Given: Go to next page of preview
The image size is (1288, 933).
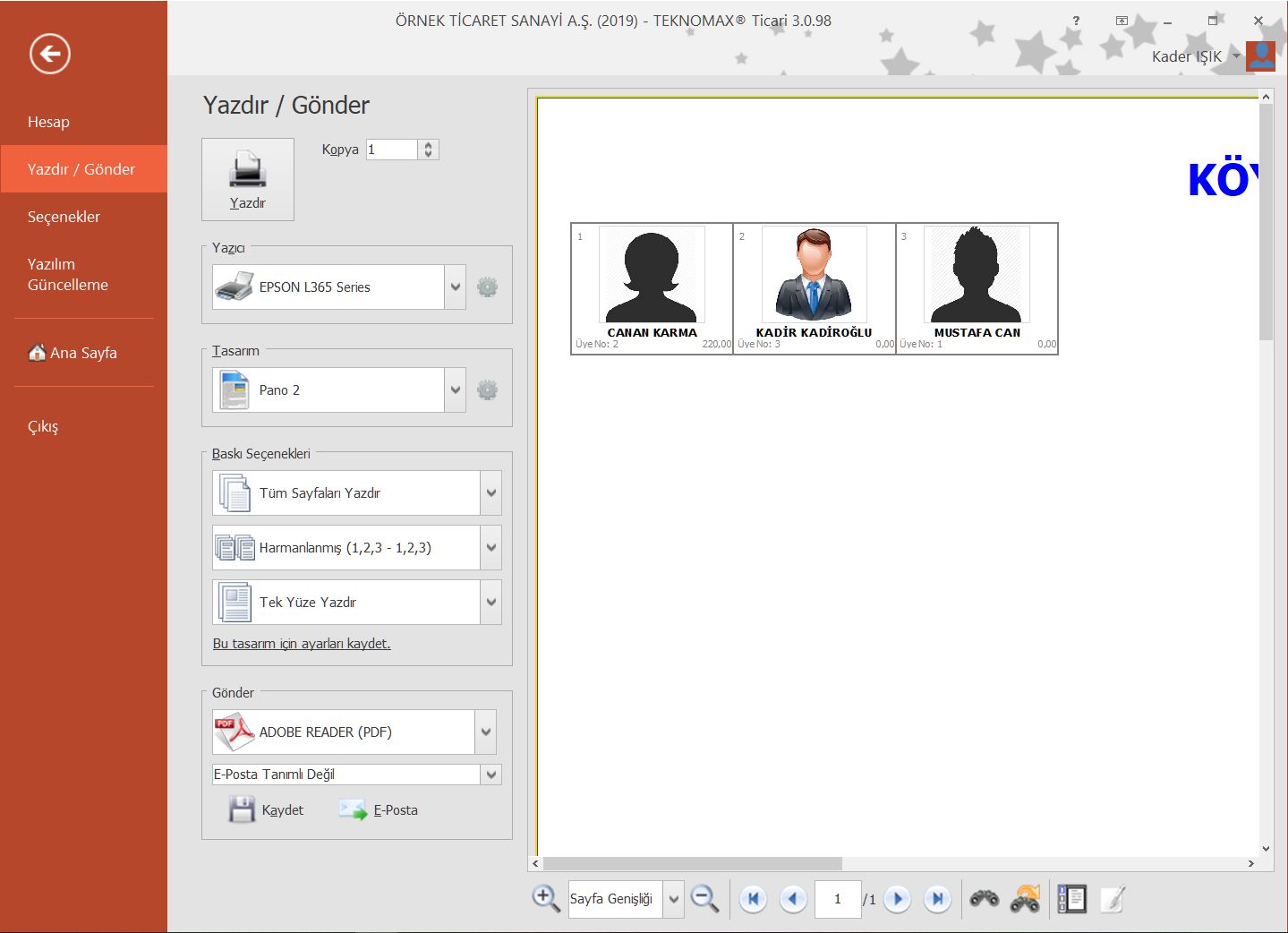Looking at the screenshot, I should tap(897, 899).
